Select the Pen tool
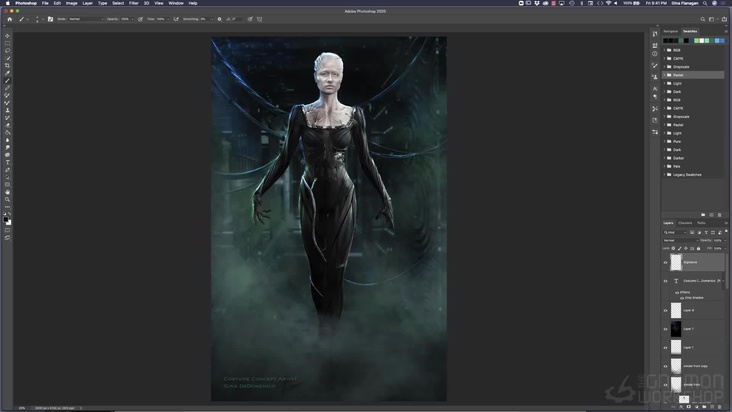The width and height of the screenshot is (732, 412). pos(7,170)
